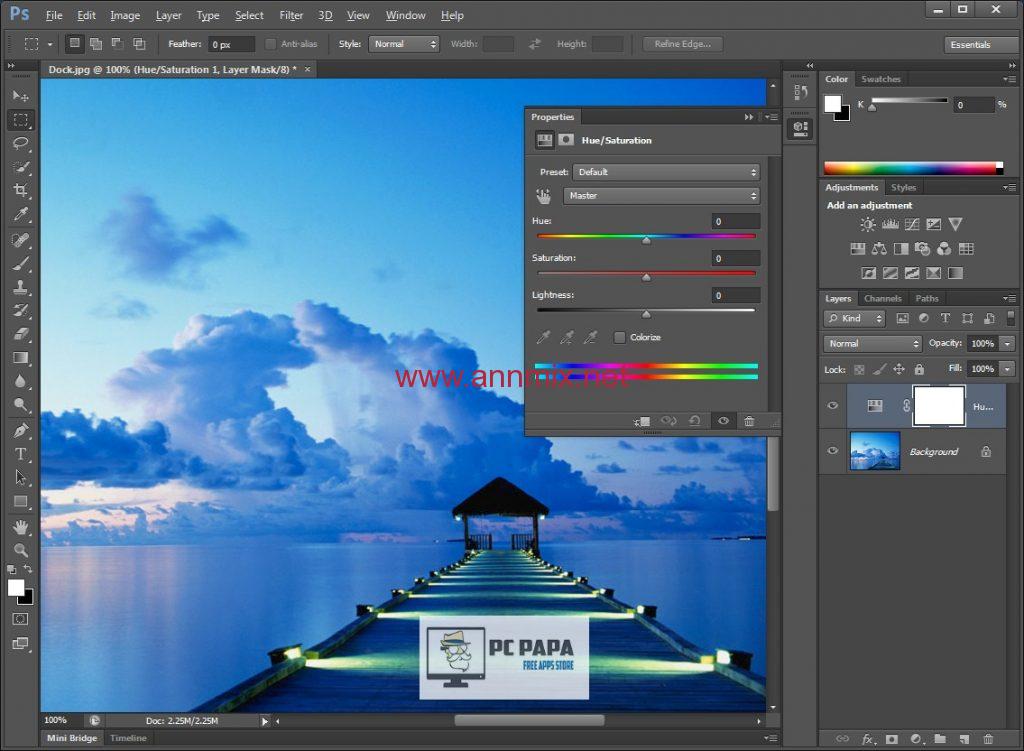Viewport: 1024px width, 751px height.
Task: Click the Brightness/Contrast adjustment icon
Action: pos(867,225)
